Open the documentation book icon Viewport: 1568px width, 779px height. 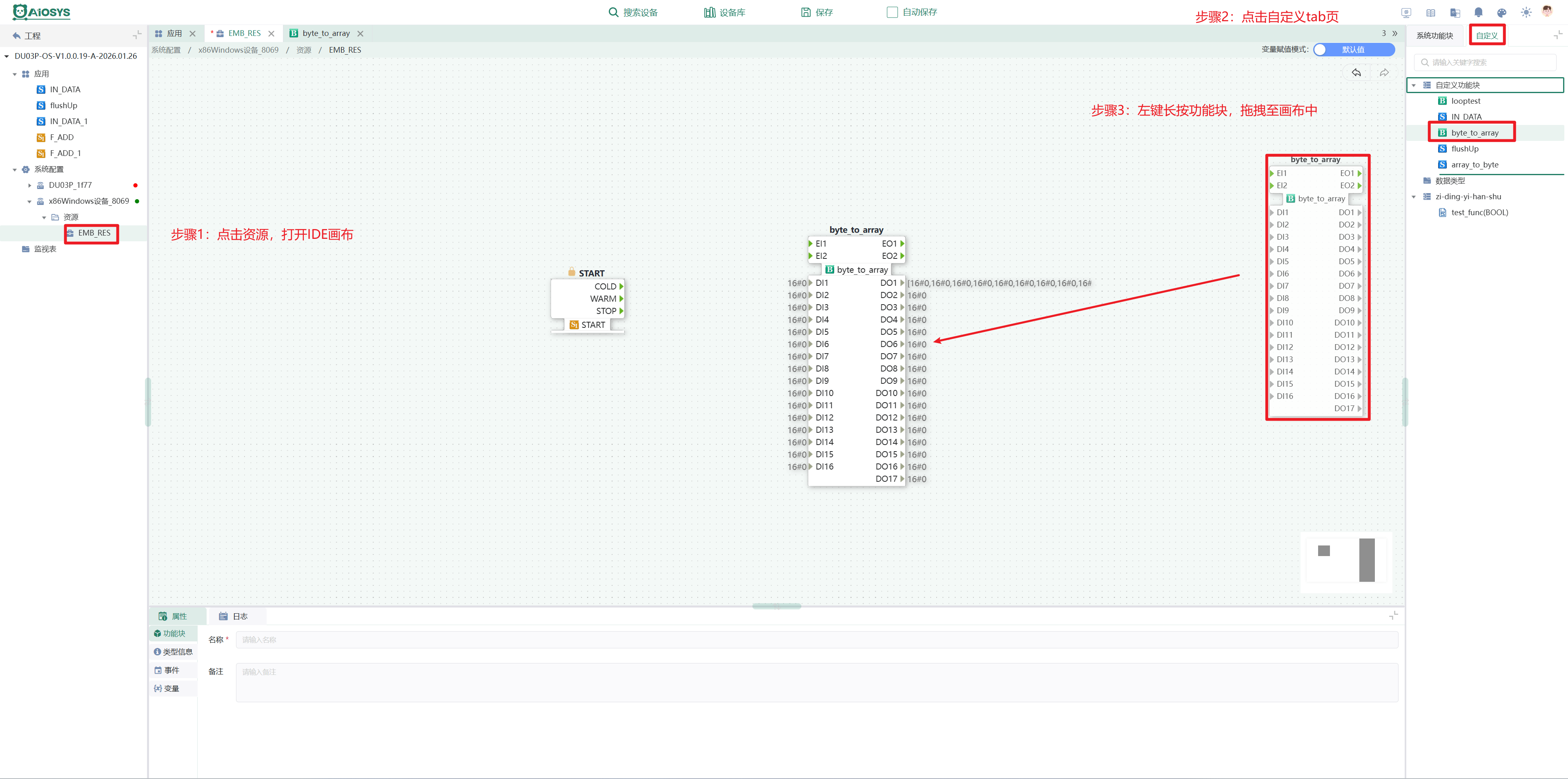pyautogui.click(x=1430, y=12)
